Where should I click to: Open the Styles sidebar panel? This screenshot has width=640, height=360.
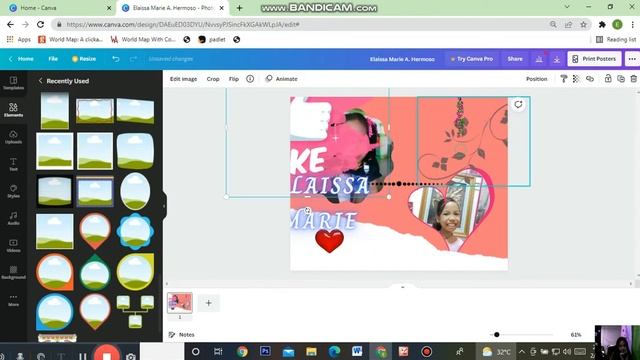[x=13, y=191]
